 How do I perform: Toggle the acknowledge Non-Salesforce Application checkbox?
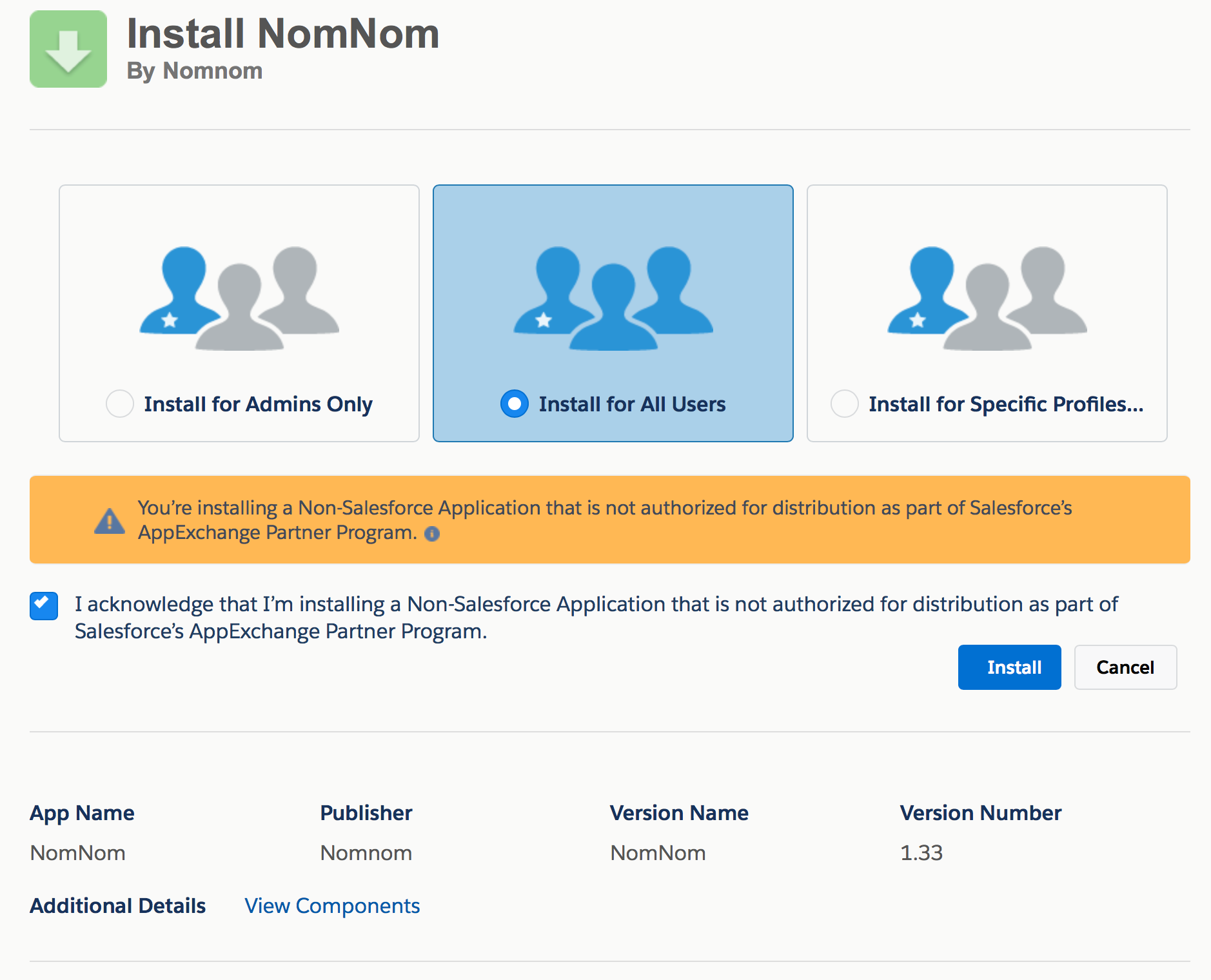click(44, 606)
